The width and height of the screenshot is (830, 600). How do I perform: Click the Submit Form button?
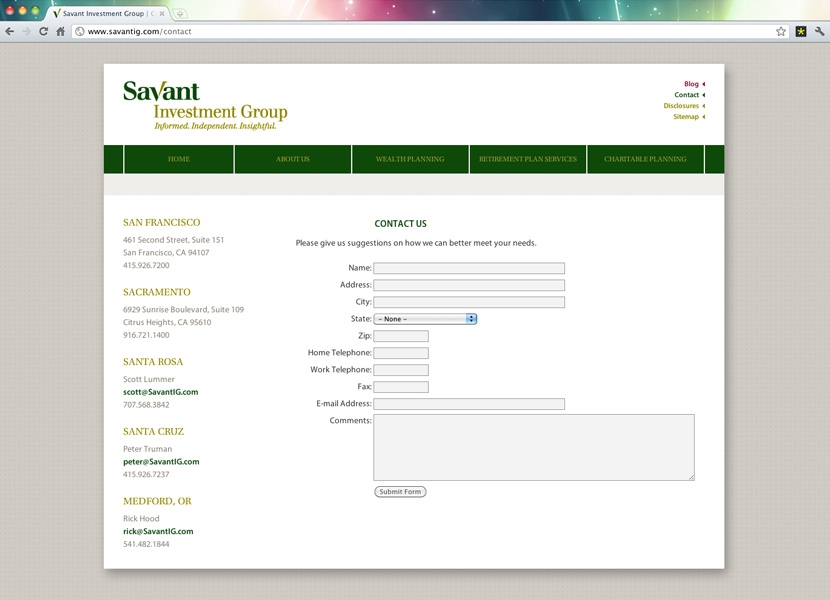(x=400, y=492)
